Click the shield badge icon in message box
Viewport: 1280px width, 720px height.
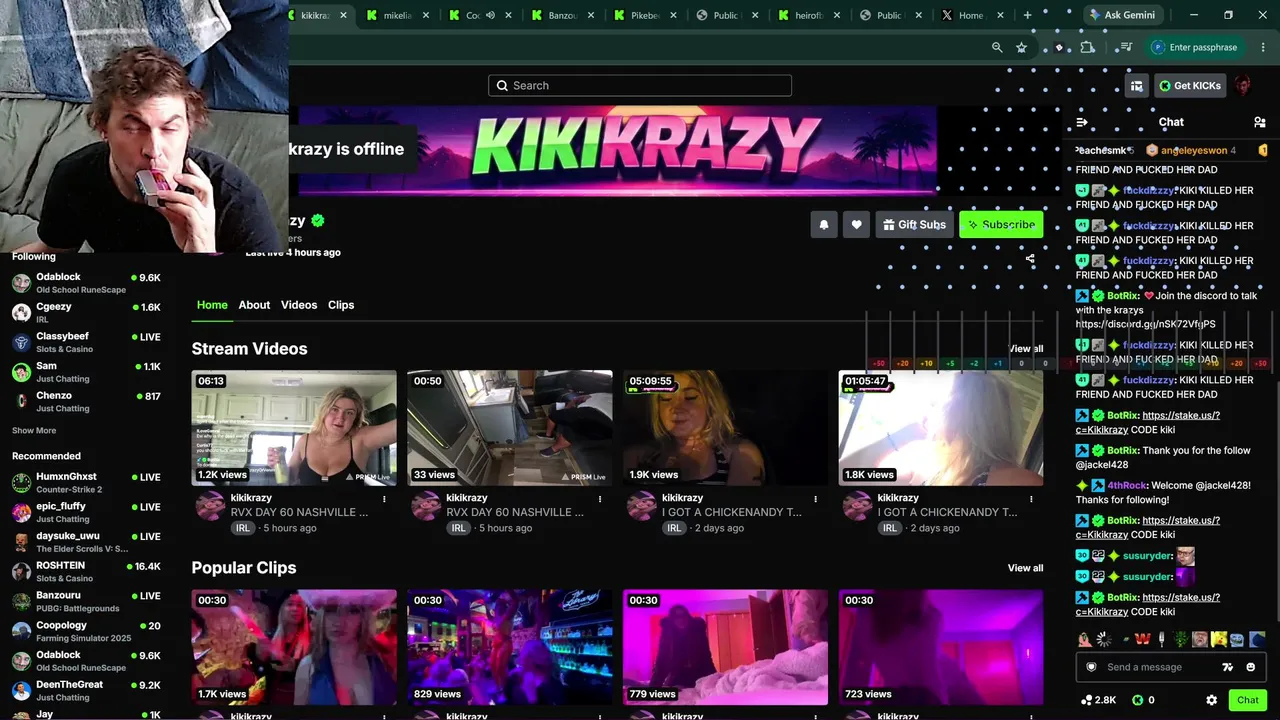(1091, 667)
